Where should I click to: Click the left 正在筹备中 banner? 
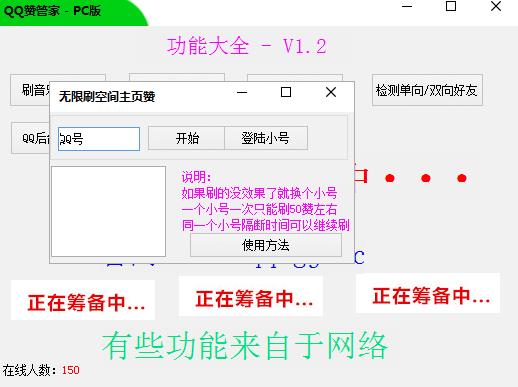tap(83, 300)
